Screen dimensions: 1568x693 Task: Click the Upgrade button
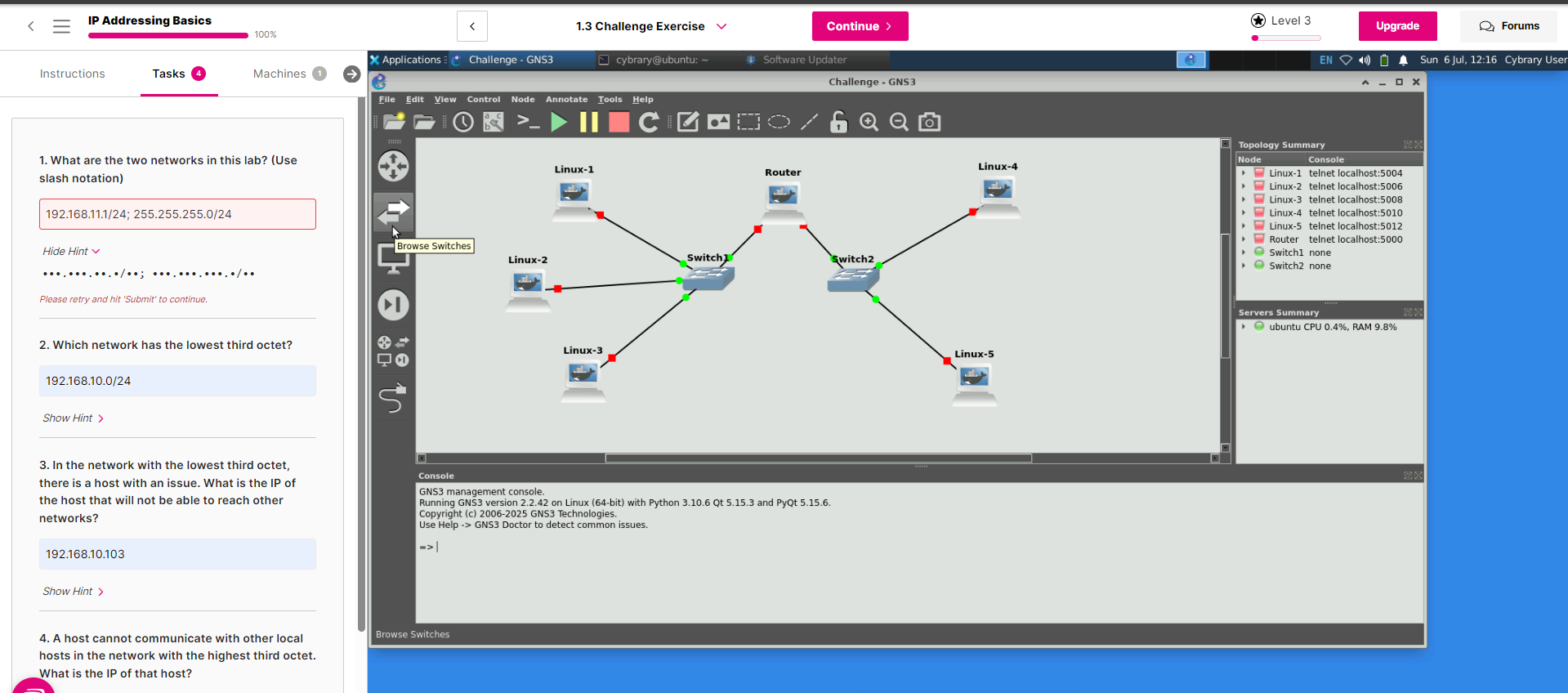coord(1397,26)
